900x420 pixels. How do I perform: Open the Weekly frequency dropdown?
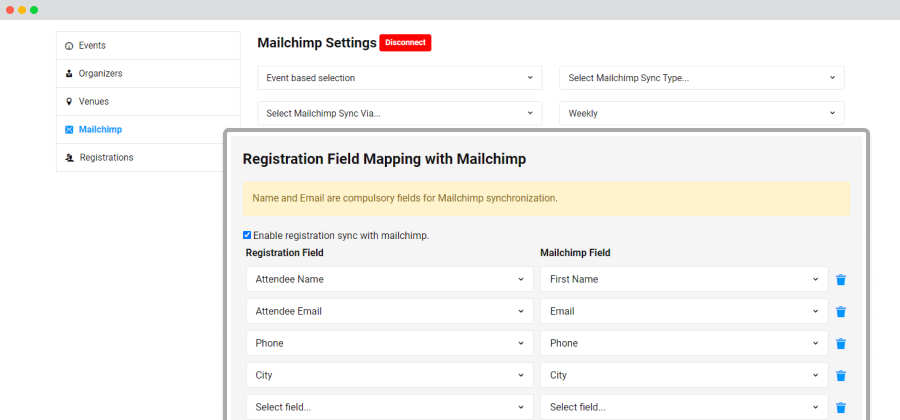coord(701,114)
